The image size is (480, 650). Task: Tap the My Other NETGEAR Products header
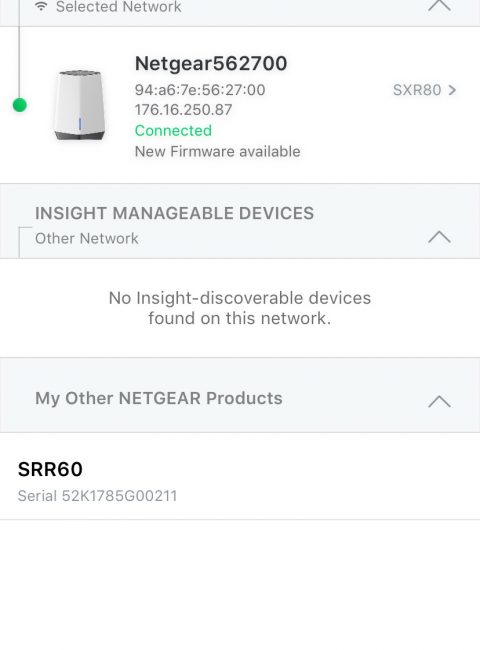(158, 398)
